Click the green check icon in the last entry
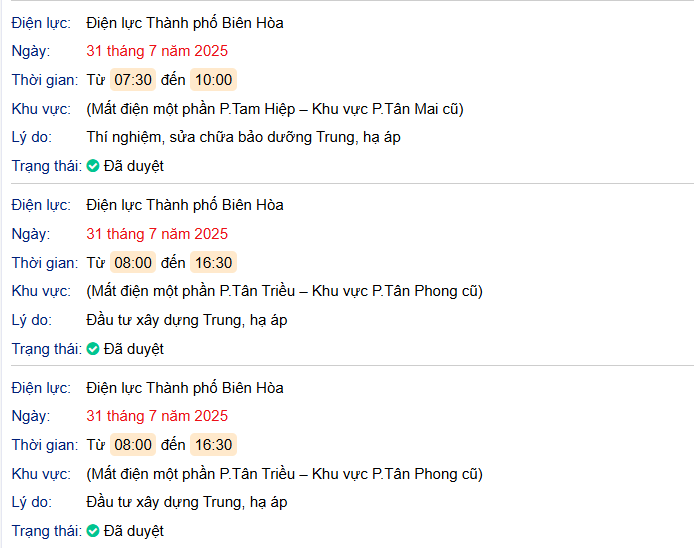 click(93, 531)
